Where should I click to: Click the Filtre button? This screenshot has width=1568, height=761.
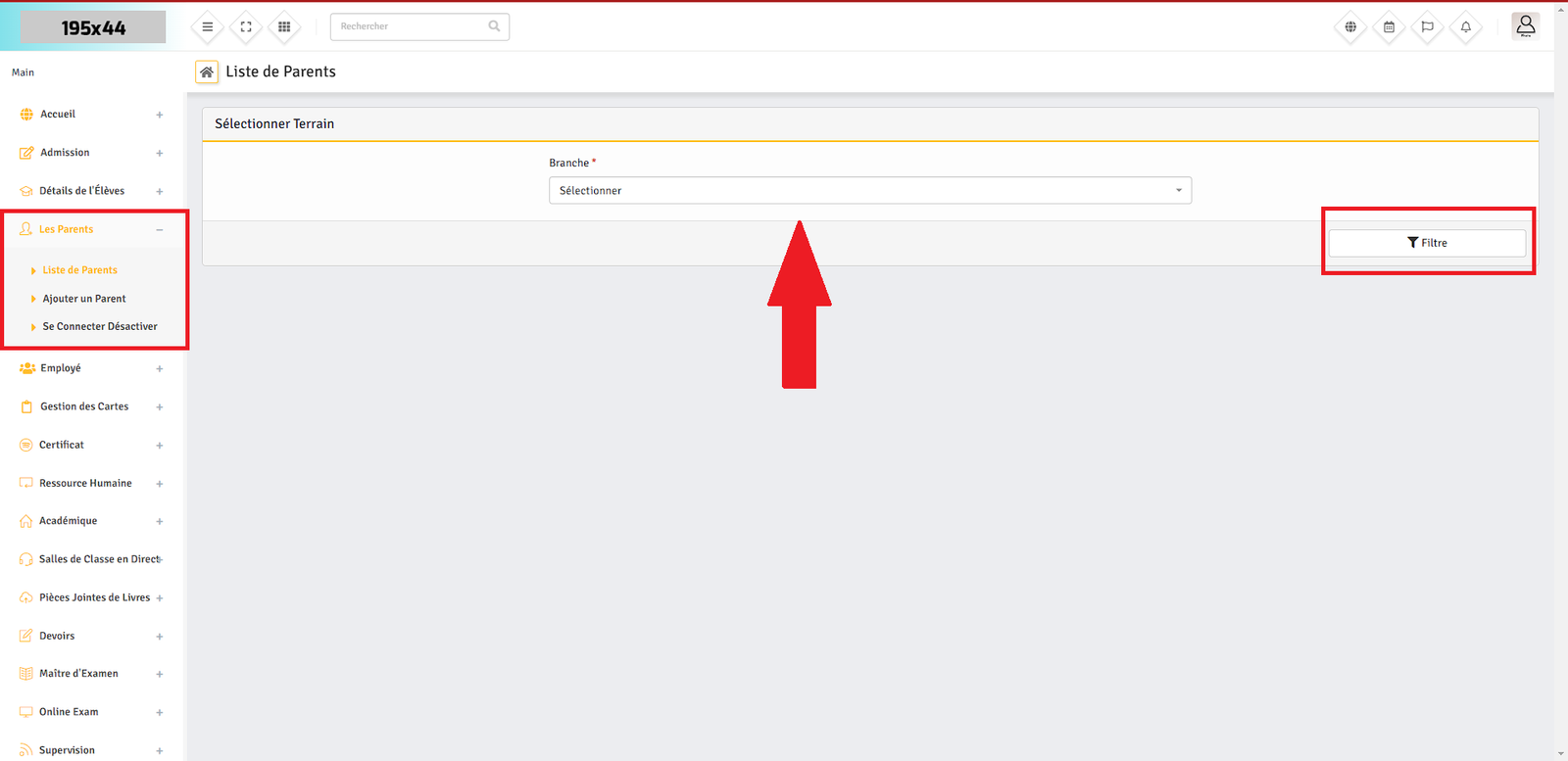coord(1426,243)
